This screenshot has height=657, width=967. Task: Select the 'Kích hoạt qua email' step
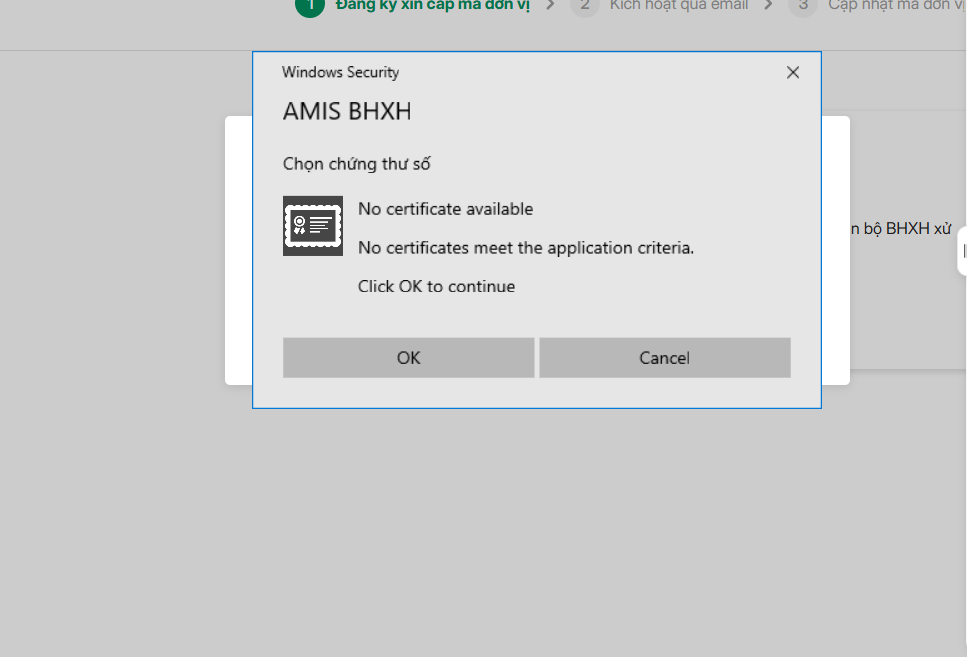tap(679, 6)
